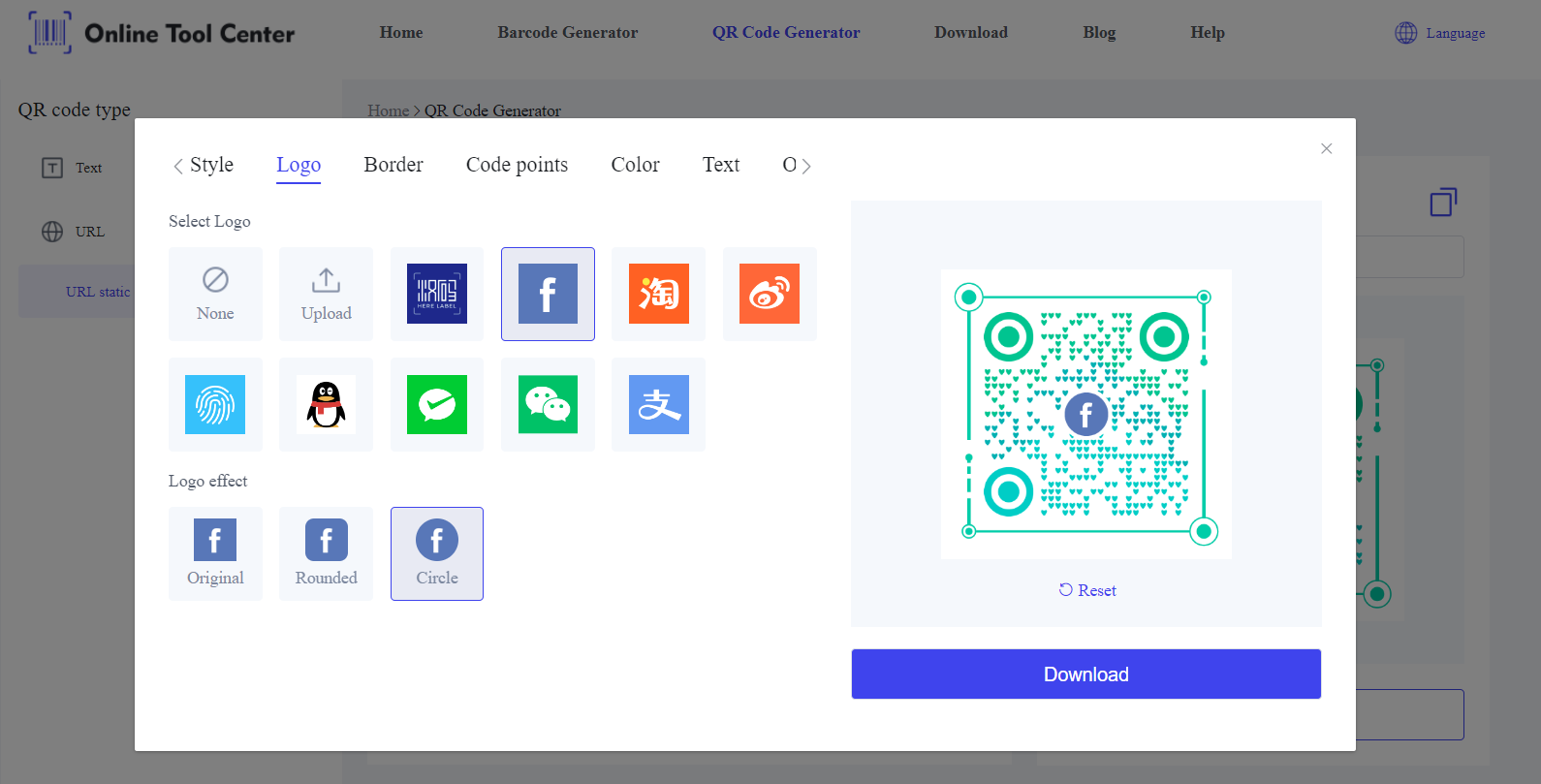1541x784 pixels.
Task: Click the Reset link under the preview
Action: 1087,590
